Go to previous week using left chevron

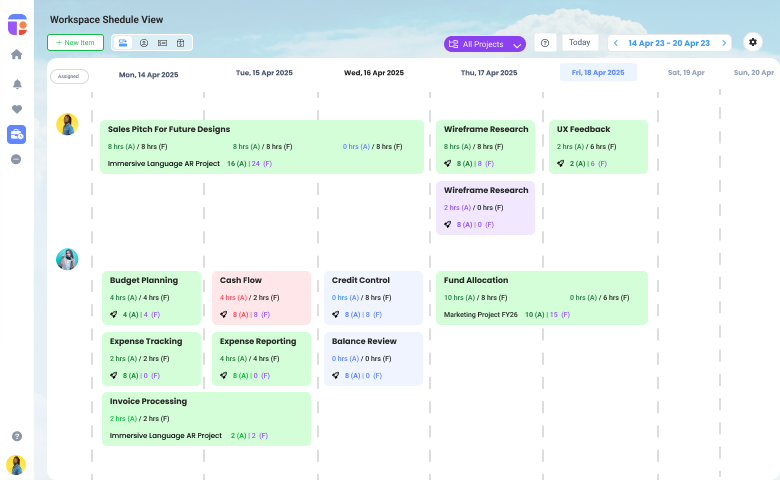[616, 43]
